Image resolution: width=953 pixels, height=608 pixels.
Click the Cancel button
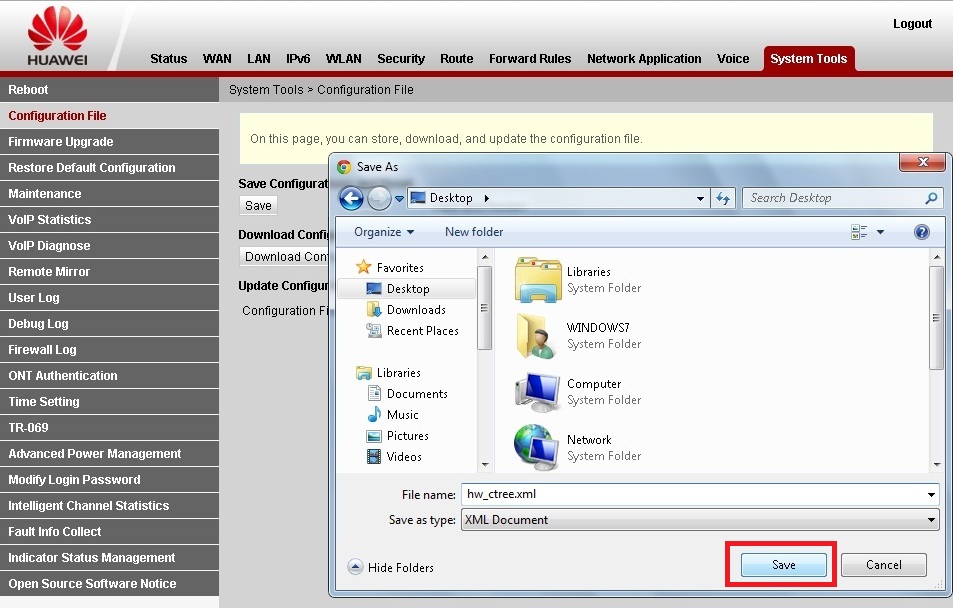pos(883,565)
